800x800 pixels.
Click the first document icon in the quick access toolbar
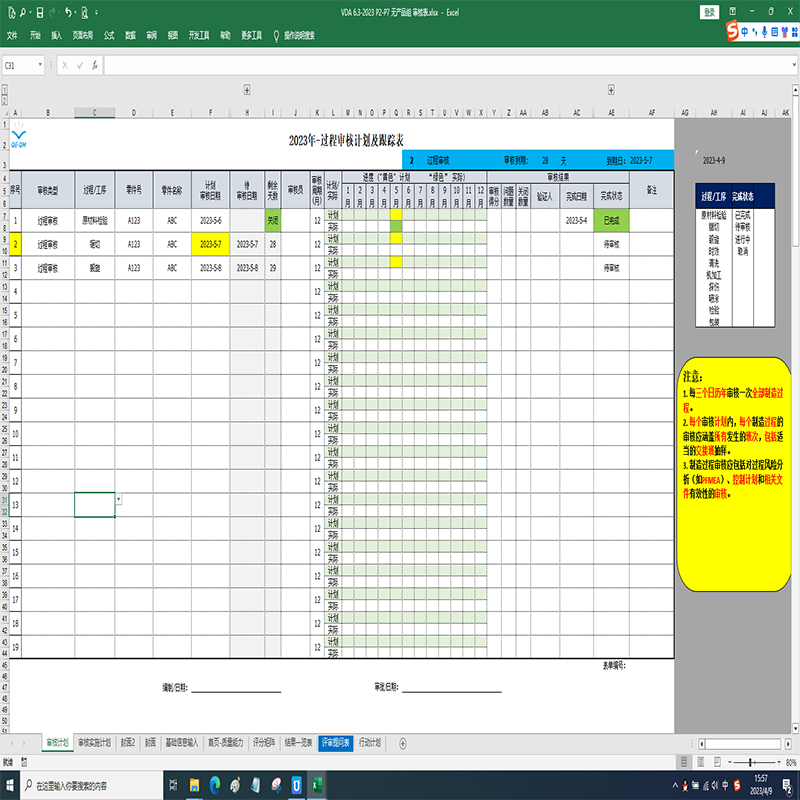pos(12,12)
